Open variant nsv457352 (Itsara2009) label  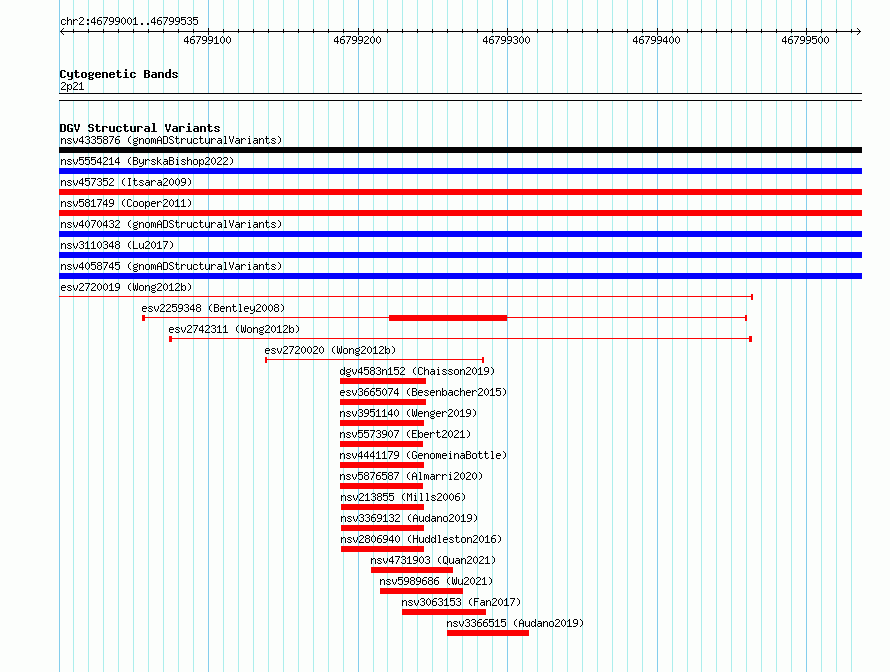click(126, 182)
